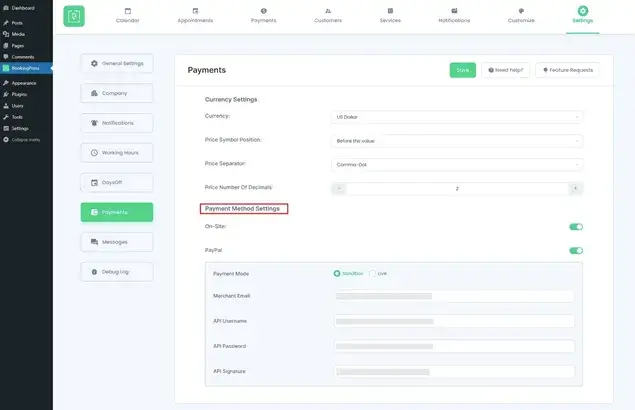Click the Settings gear icon in top navigation
The height and width of the screenshot is (410, 635).
click(583, 11)
